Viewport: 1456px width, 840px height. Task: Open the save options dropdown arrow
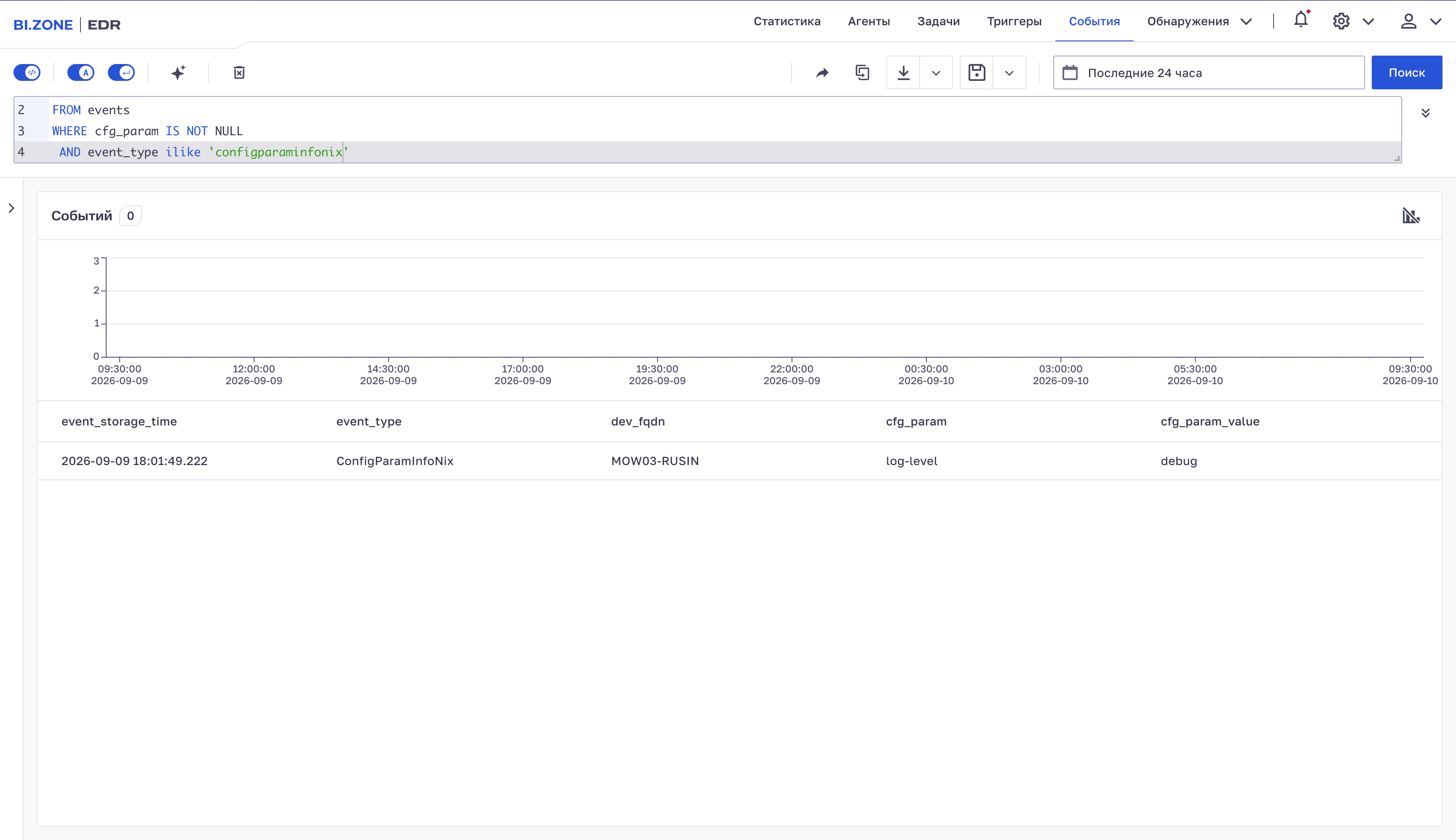[x=1009, y=73]
